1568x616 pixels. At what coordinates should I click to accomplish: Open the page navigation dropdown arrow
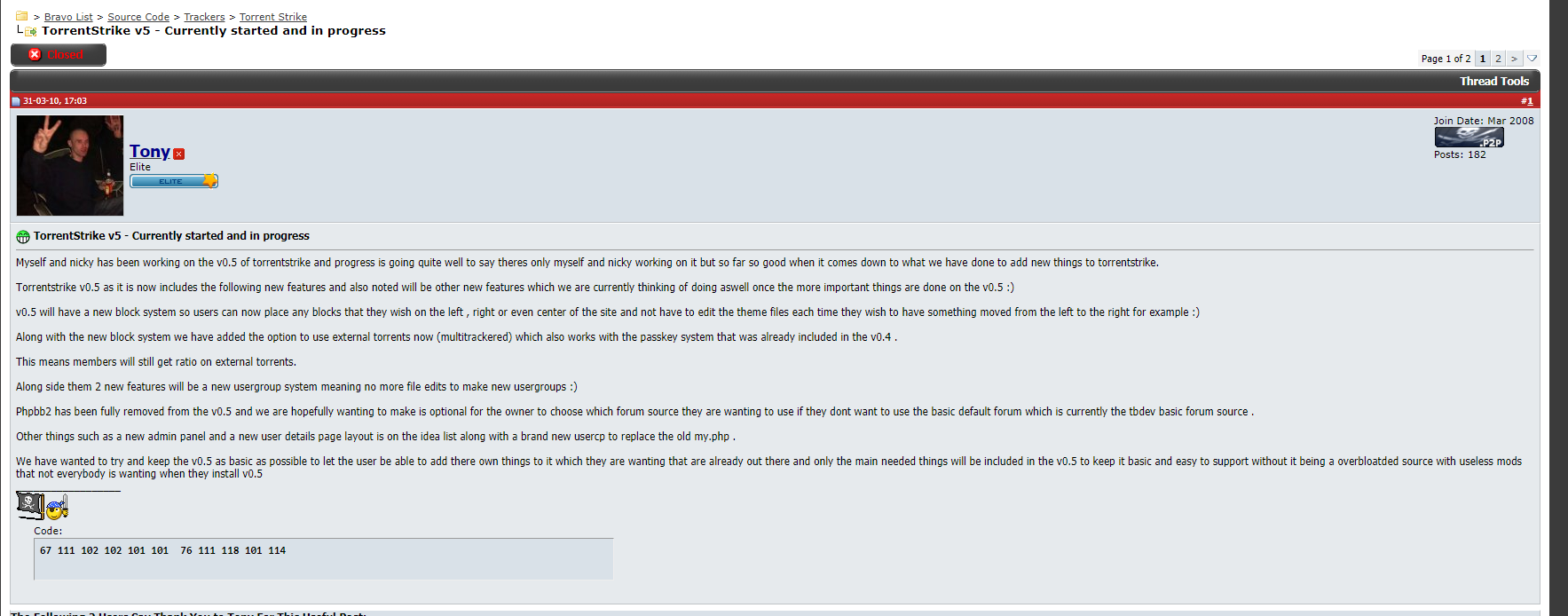point(1532,59)
